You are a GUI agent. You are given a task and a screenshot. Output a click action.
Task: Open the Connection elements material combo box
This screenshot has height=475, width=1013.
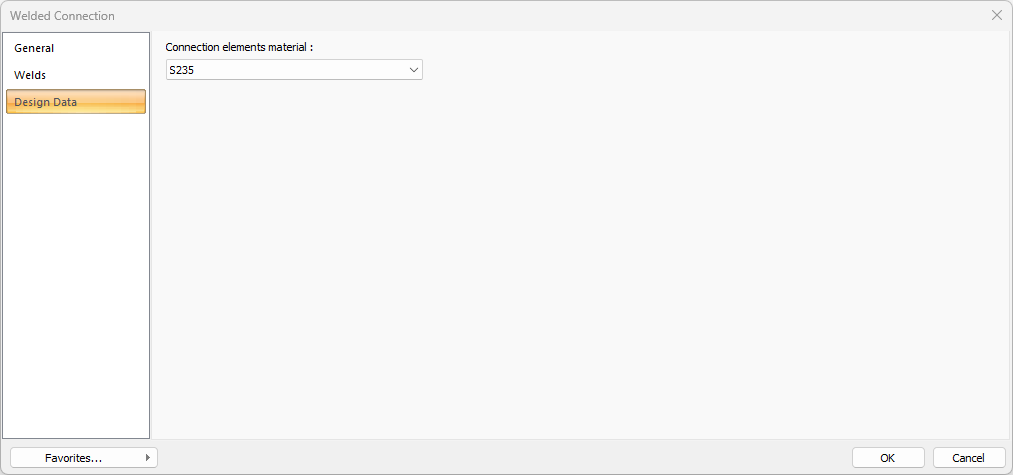(x=294, y=70)
